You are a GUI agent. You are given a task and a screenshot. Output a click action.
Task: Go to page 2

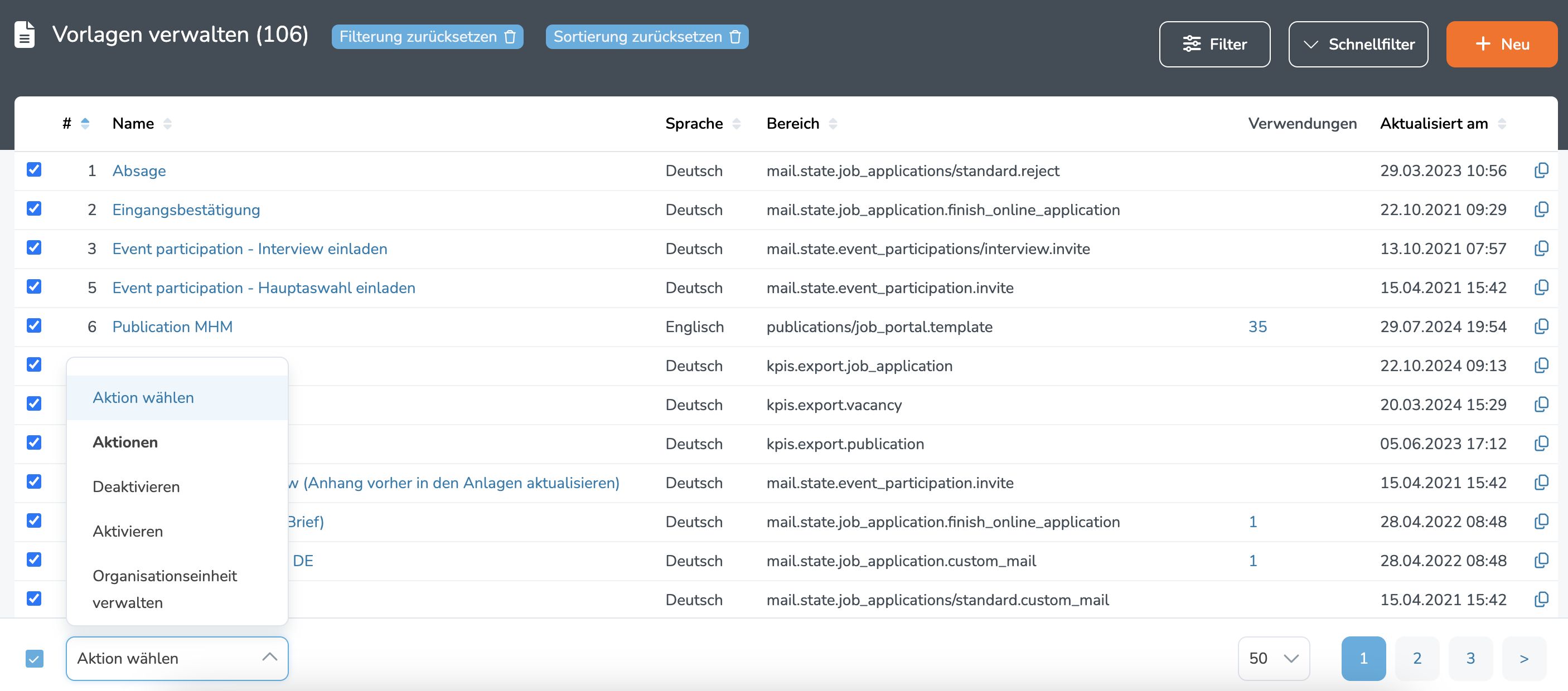(x=1417, y=658)
